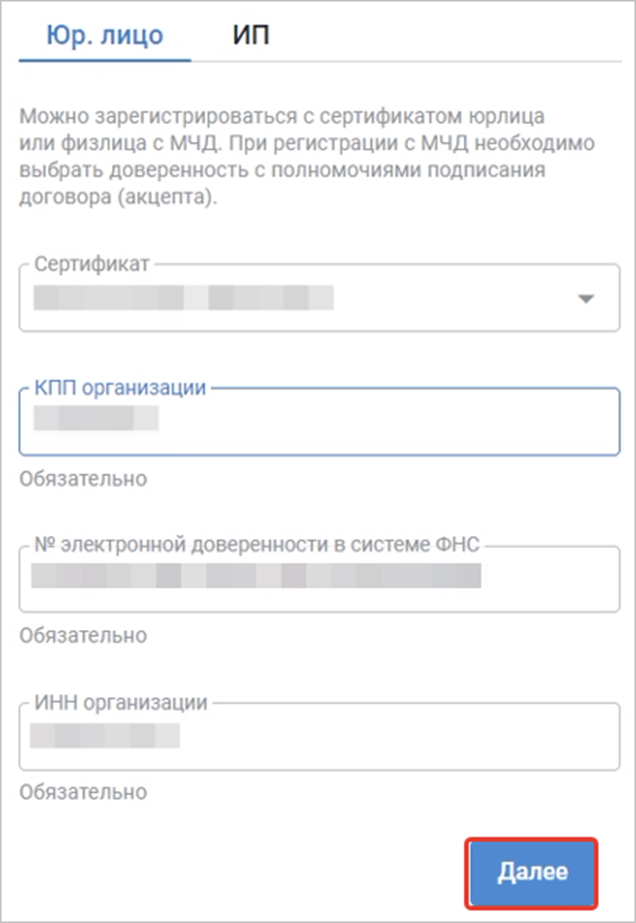Click the ИНН организации field label
The width and height of the screenshot is (636, 923).
(x=121, y=702)
